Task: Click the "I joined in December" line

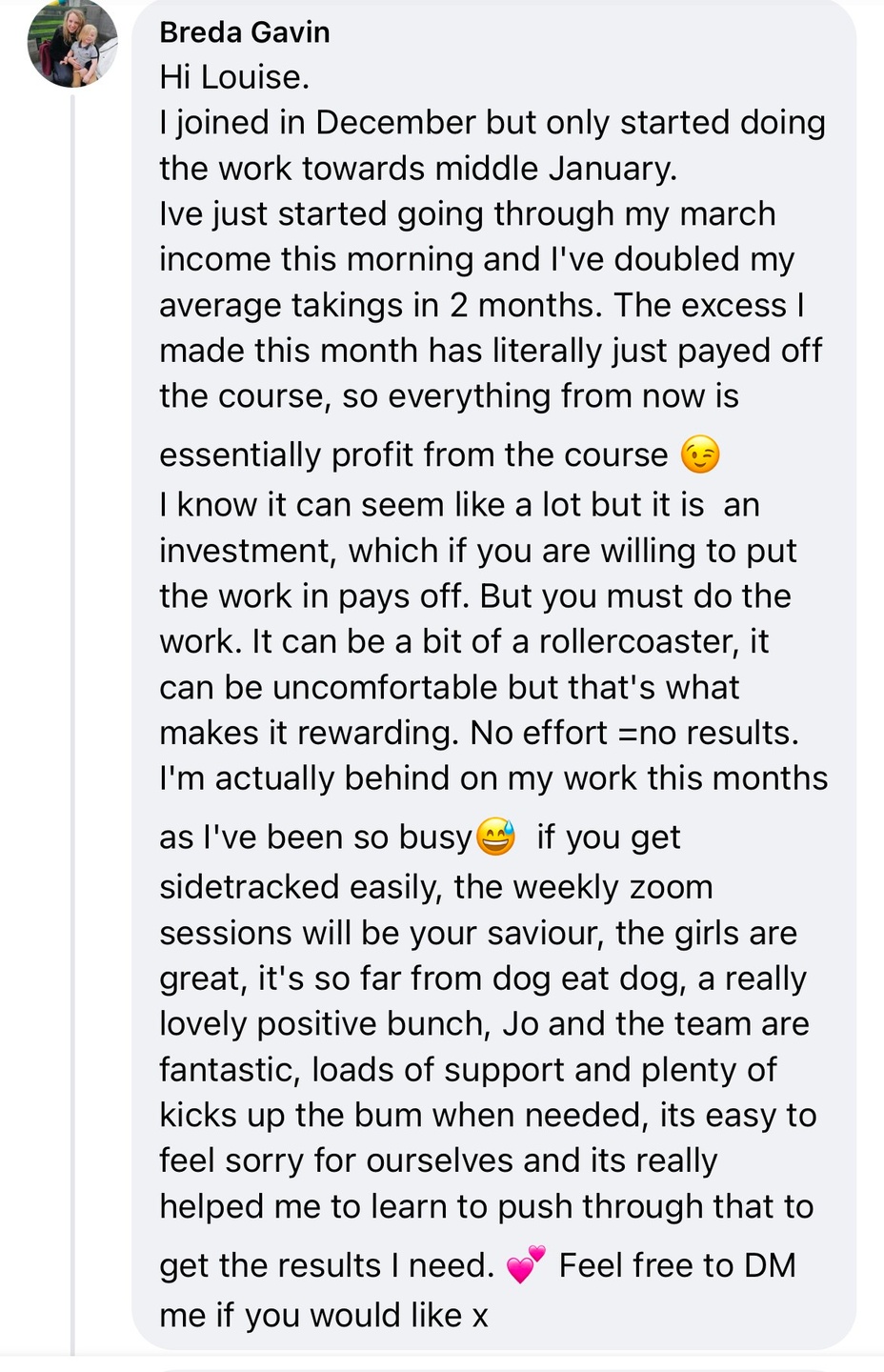Action: (492, 123)
